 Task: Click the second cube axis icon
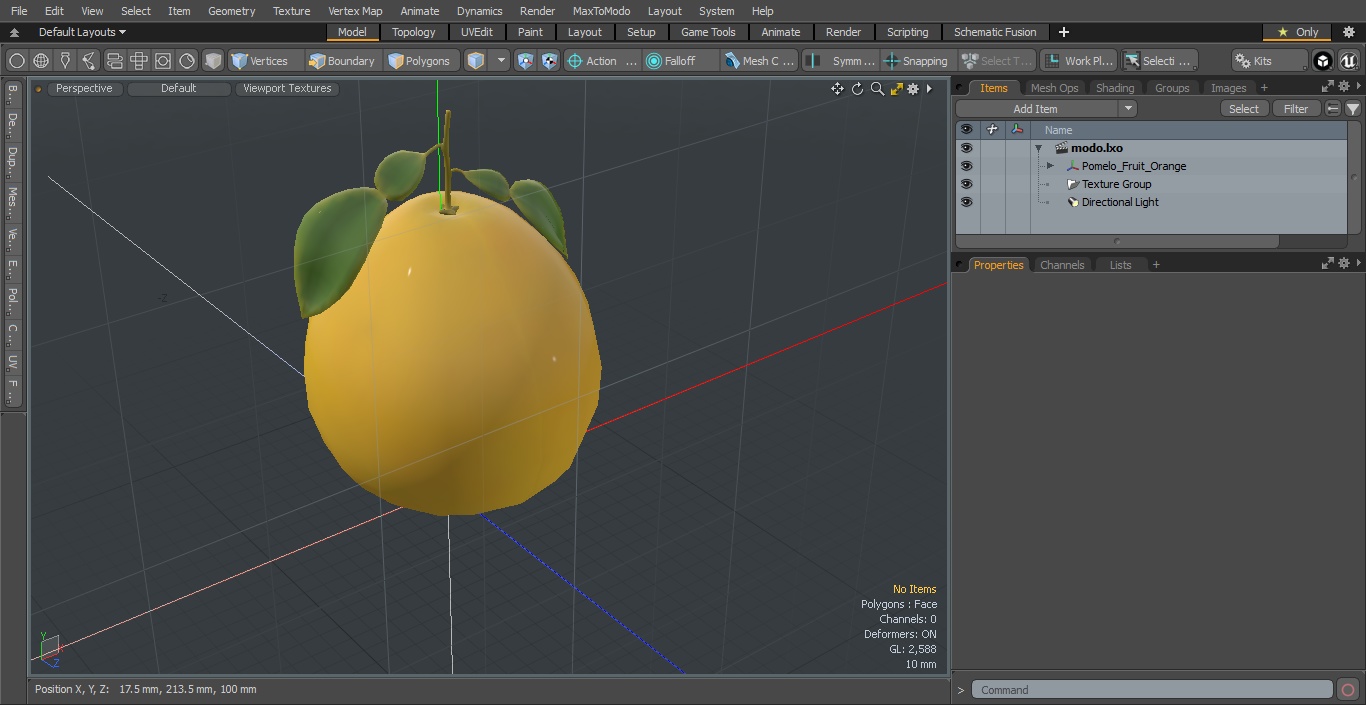(x=550, y=61)
